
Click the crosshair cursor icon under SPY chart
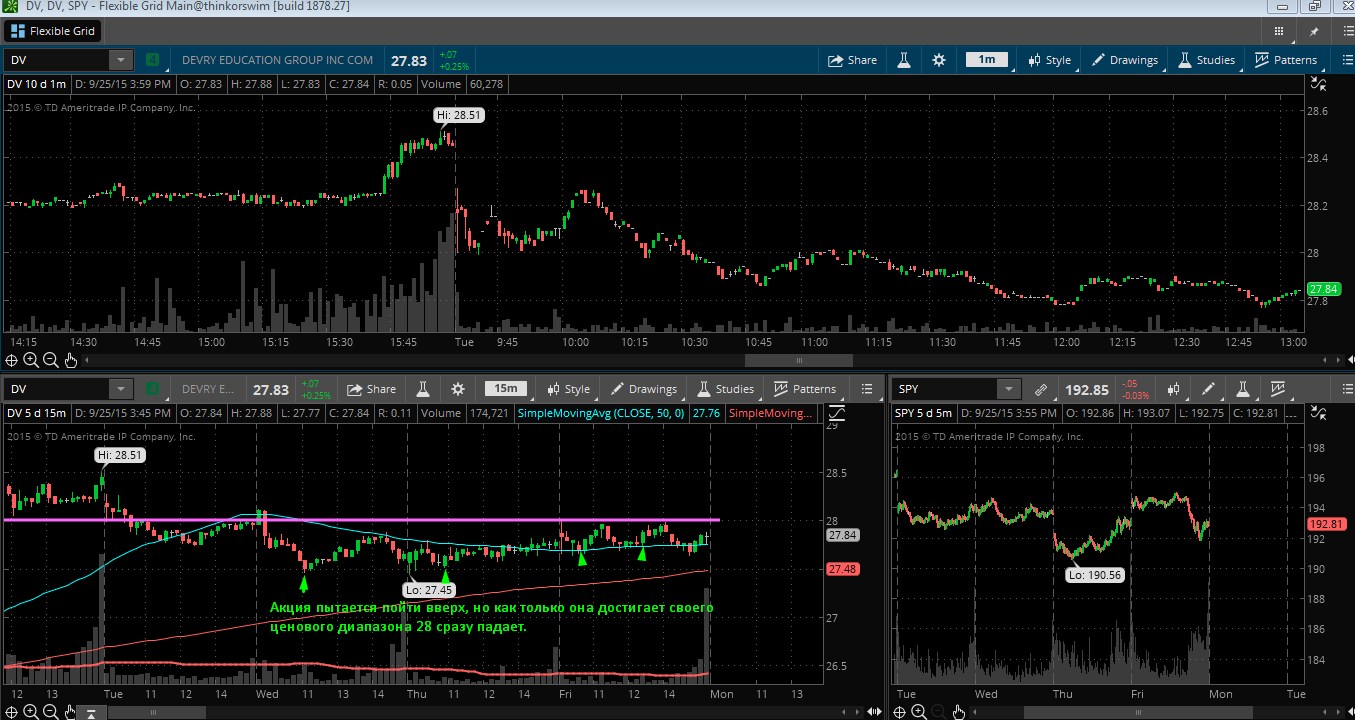(899, 712)
